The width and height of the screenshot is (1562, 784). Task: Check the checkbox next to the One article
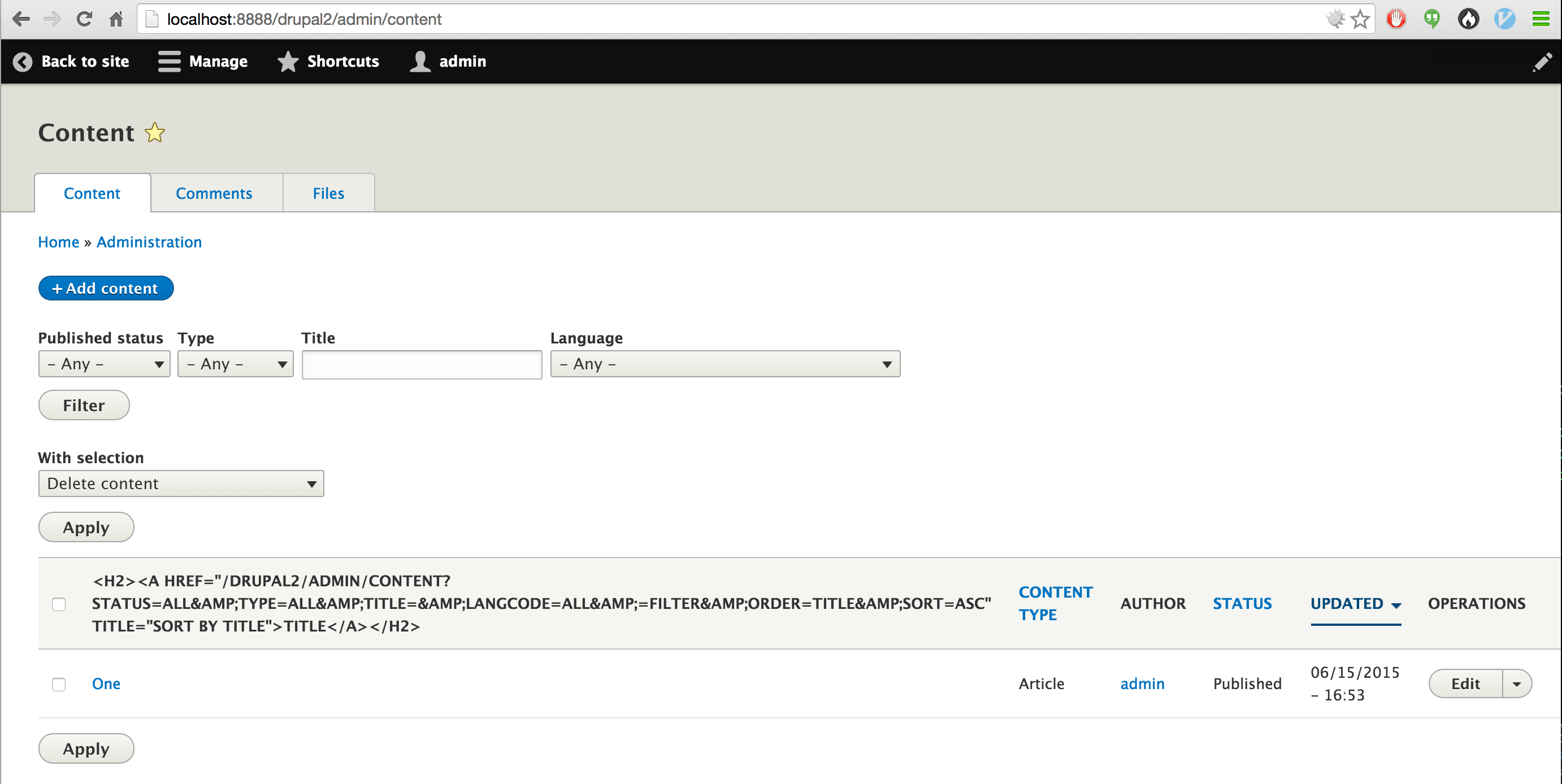tap(59, 684)
